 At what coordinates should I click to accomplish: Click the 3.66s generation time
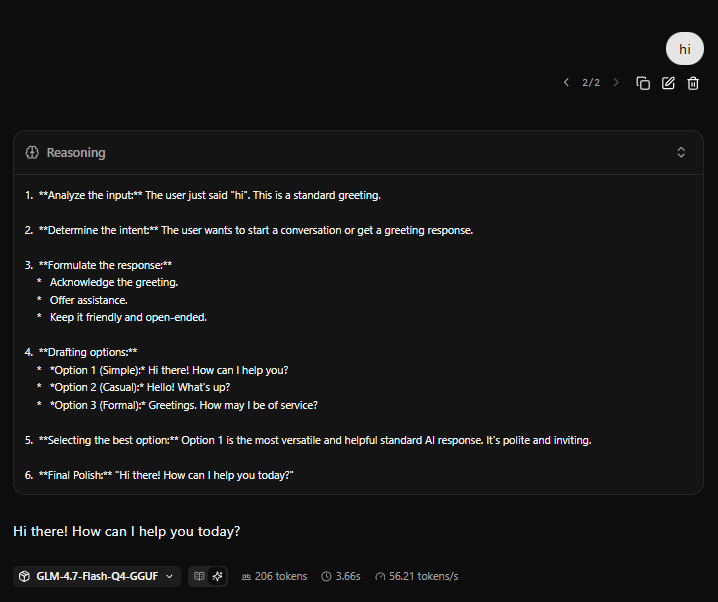341,576
